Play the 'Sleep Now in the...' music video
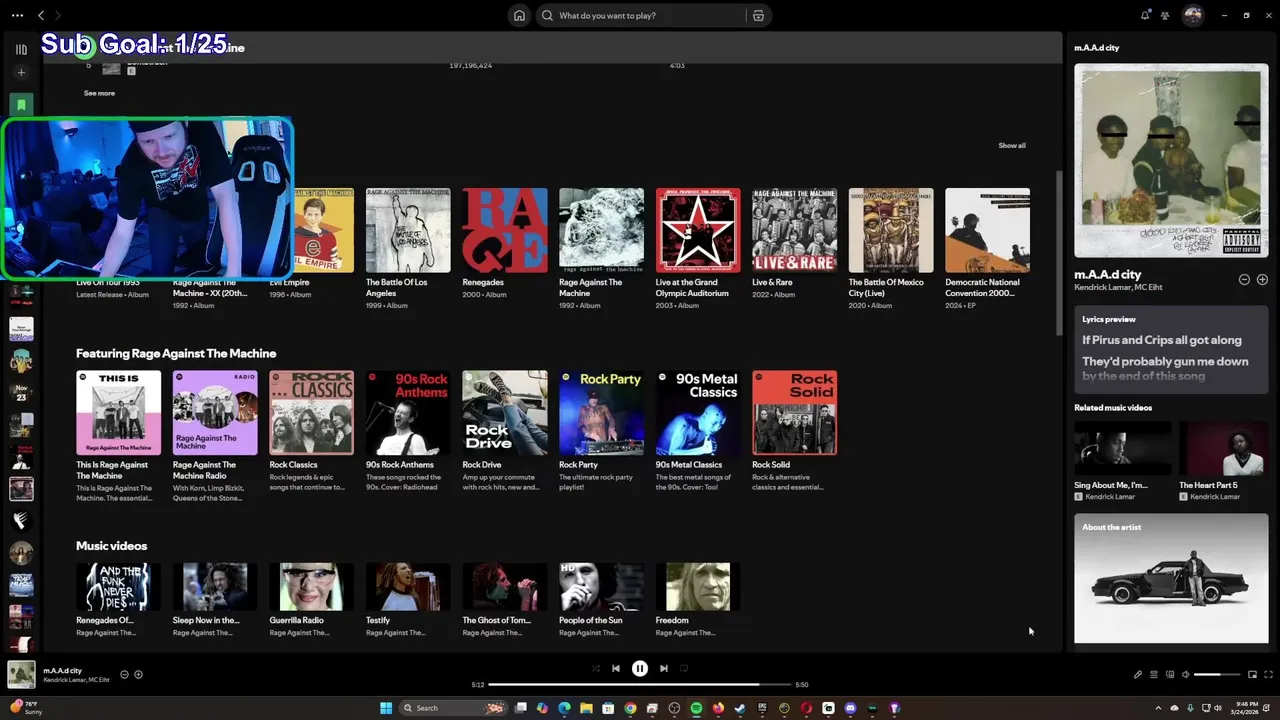The width and height of the screenshot is (1280, 720). click(215, 587)
